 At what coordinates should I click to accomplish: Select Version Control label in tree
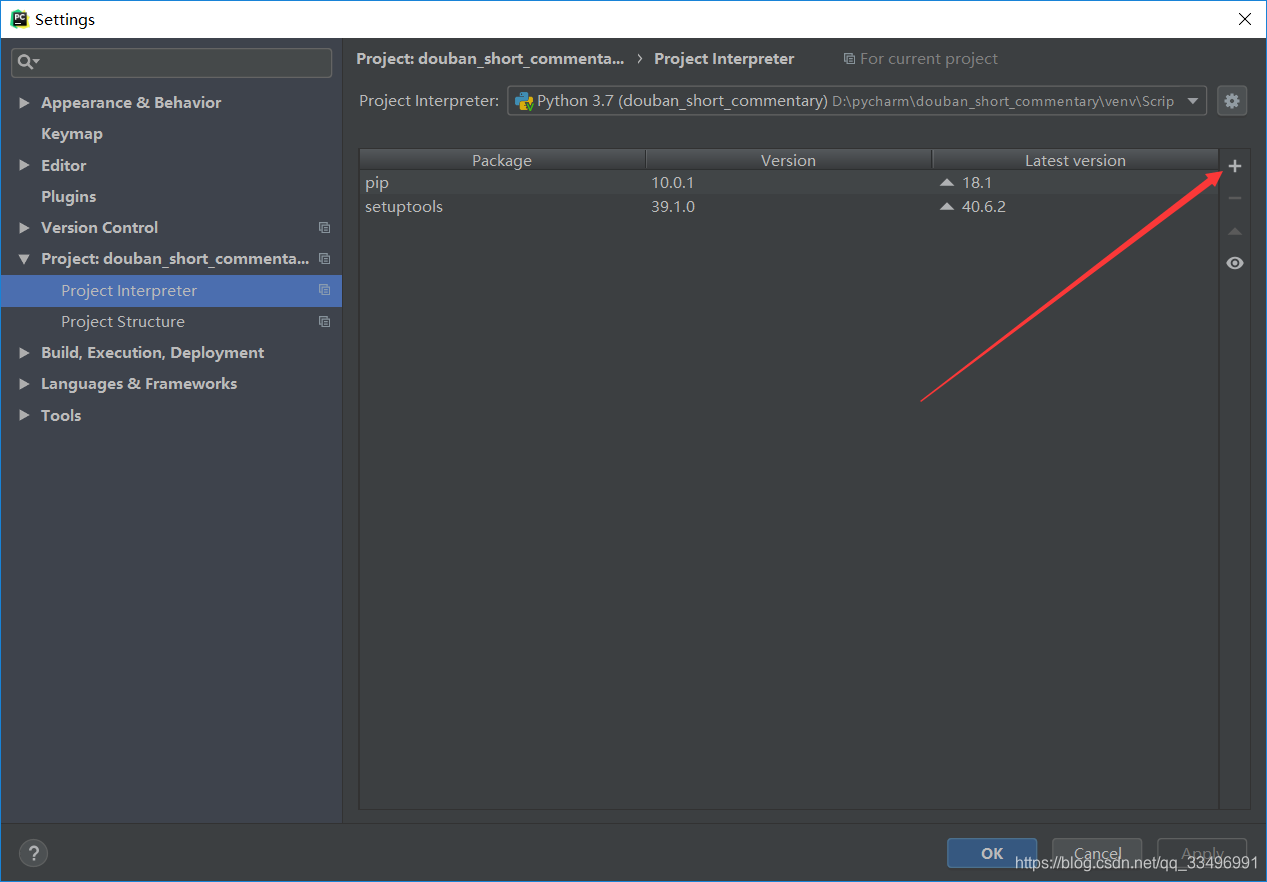click(x=99, y=228)
